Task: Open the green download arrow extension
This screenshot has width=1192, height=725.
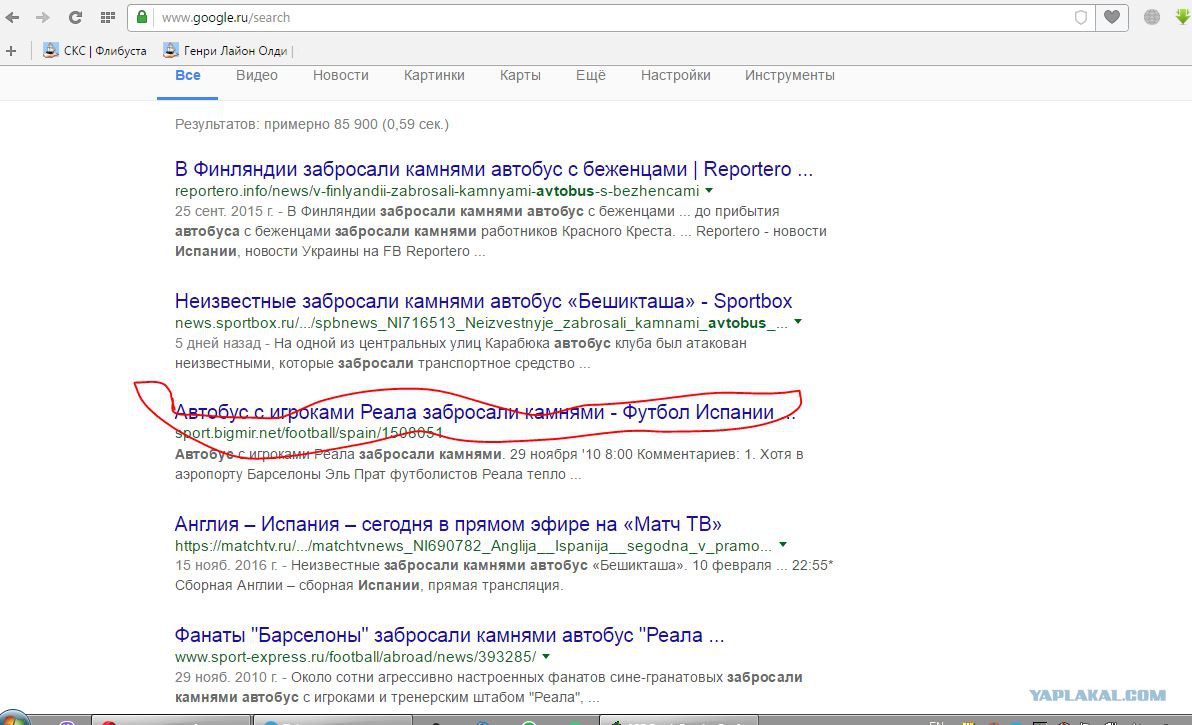Action: click(1183, 17)
